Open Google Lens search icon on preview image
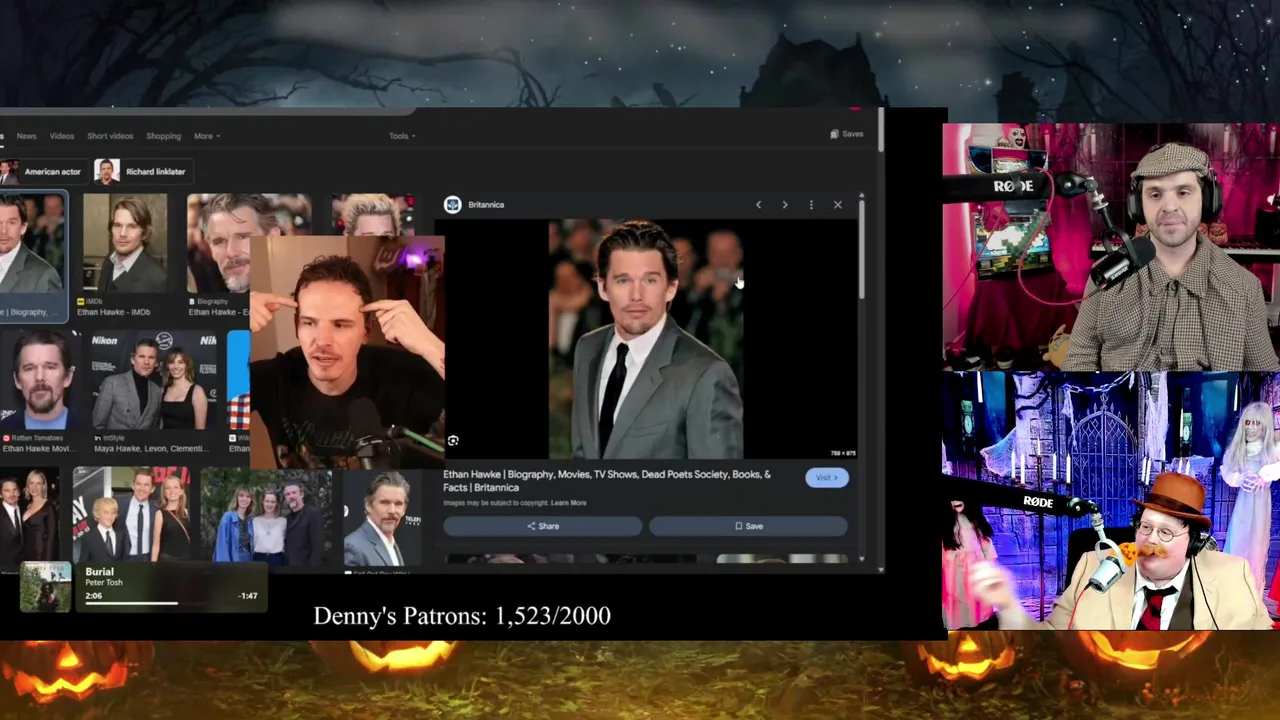 pos(453,441)
